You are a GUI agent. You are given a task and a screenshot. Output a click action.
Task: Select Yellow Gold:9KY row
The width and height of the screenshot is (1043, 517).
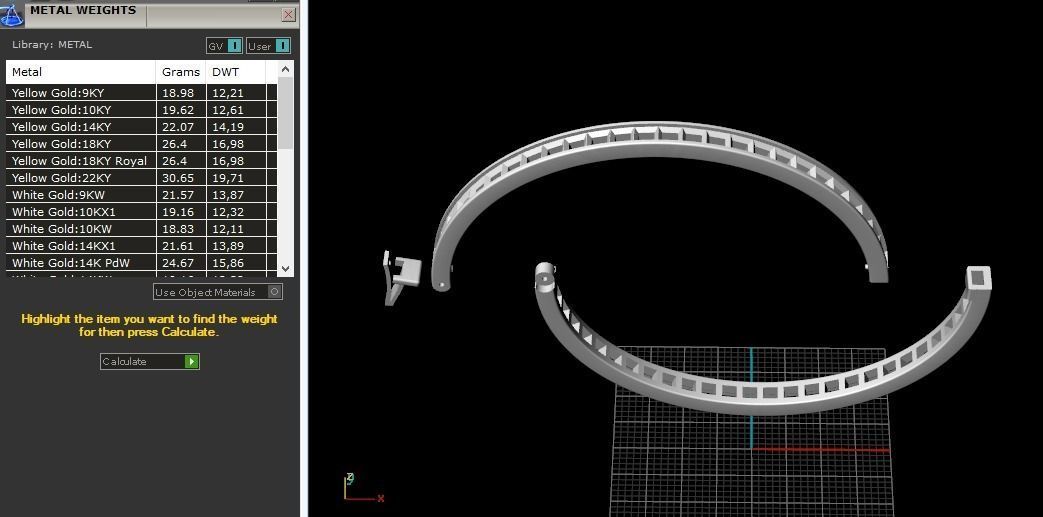click(x=141, y=93)
